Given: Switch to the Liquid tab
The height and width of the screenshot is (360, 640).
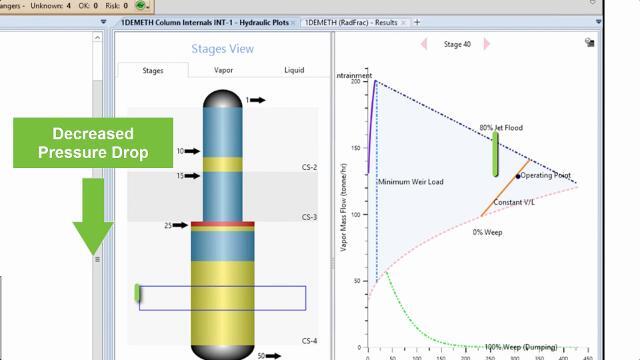Looking at the screenshot, I should pos(294,70).
